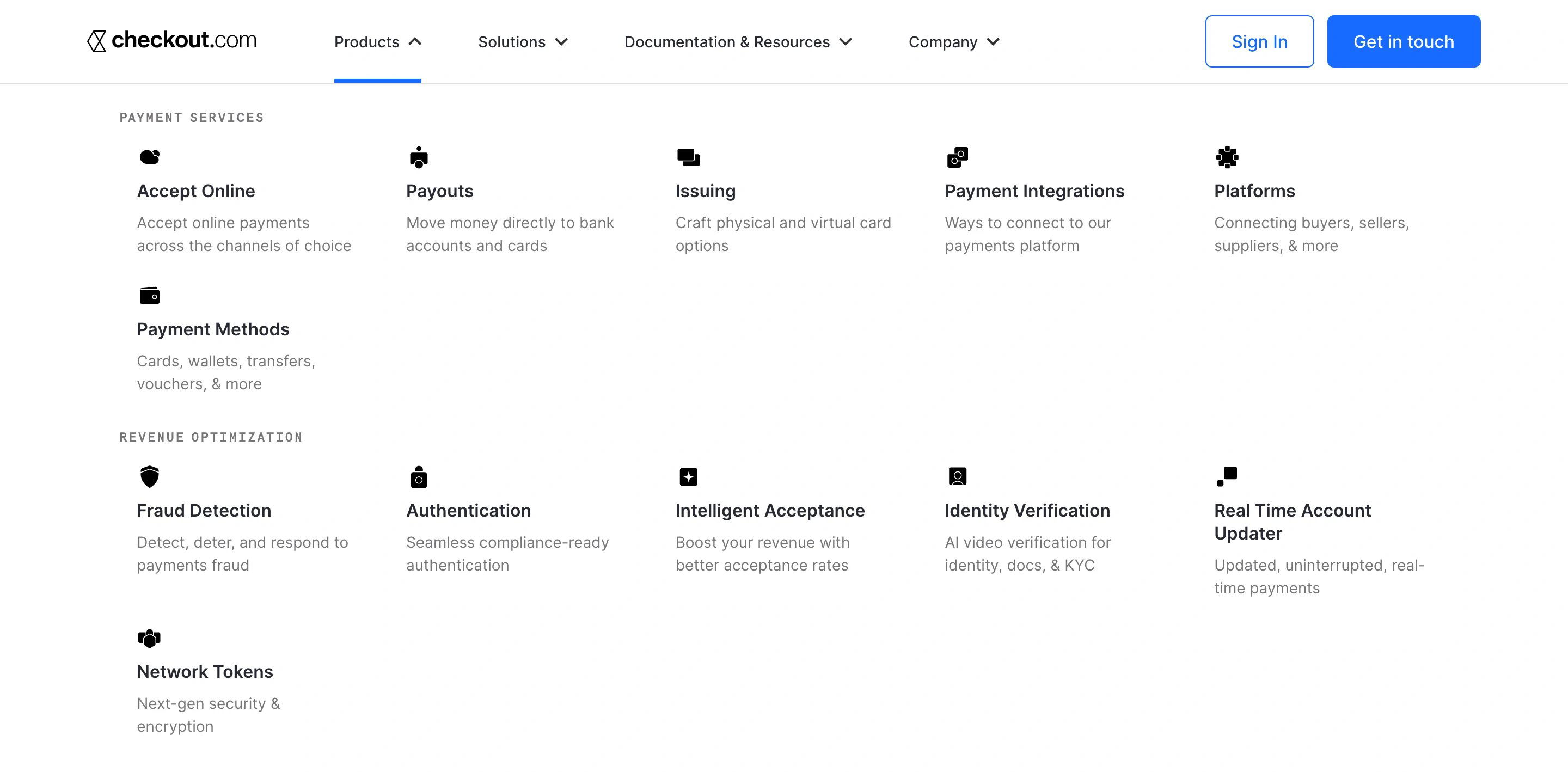1568x772 pixels.
Task: Click the checkout.com wordmark
Action: [x=184, y=40]
